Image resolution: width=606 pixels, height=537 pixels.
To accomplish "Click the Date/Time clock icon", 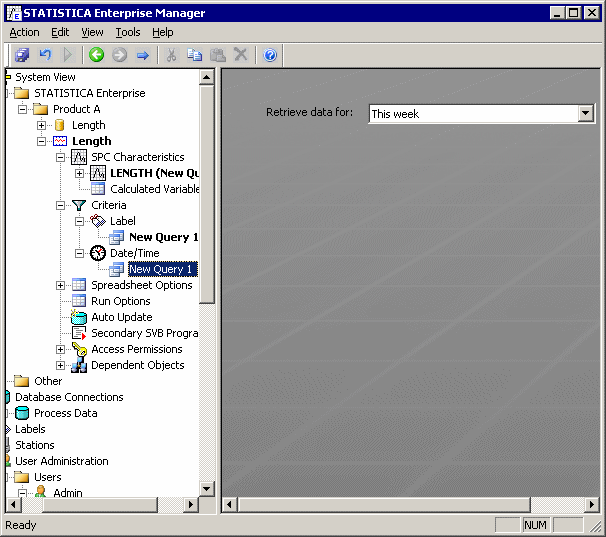I will pos(98,253).
